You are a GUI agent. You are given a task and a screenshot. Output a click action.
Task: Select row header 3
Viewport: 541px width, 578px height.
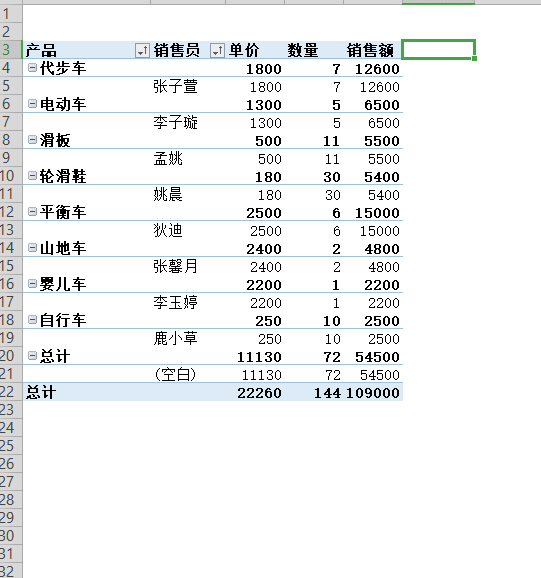coord(11,50)
